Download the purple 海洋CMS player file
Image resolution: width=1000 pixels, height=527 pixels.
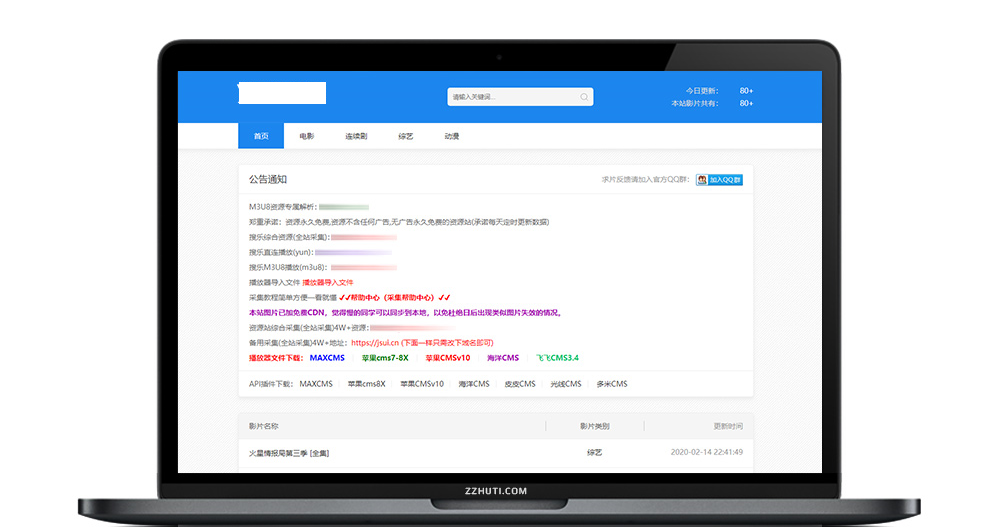pyautogui.click(x=503, y=357)
